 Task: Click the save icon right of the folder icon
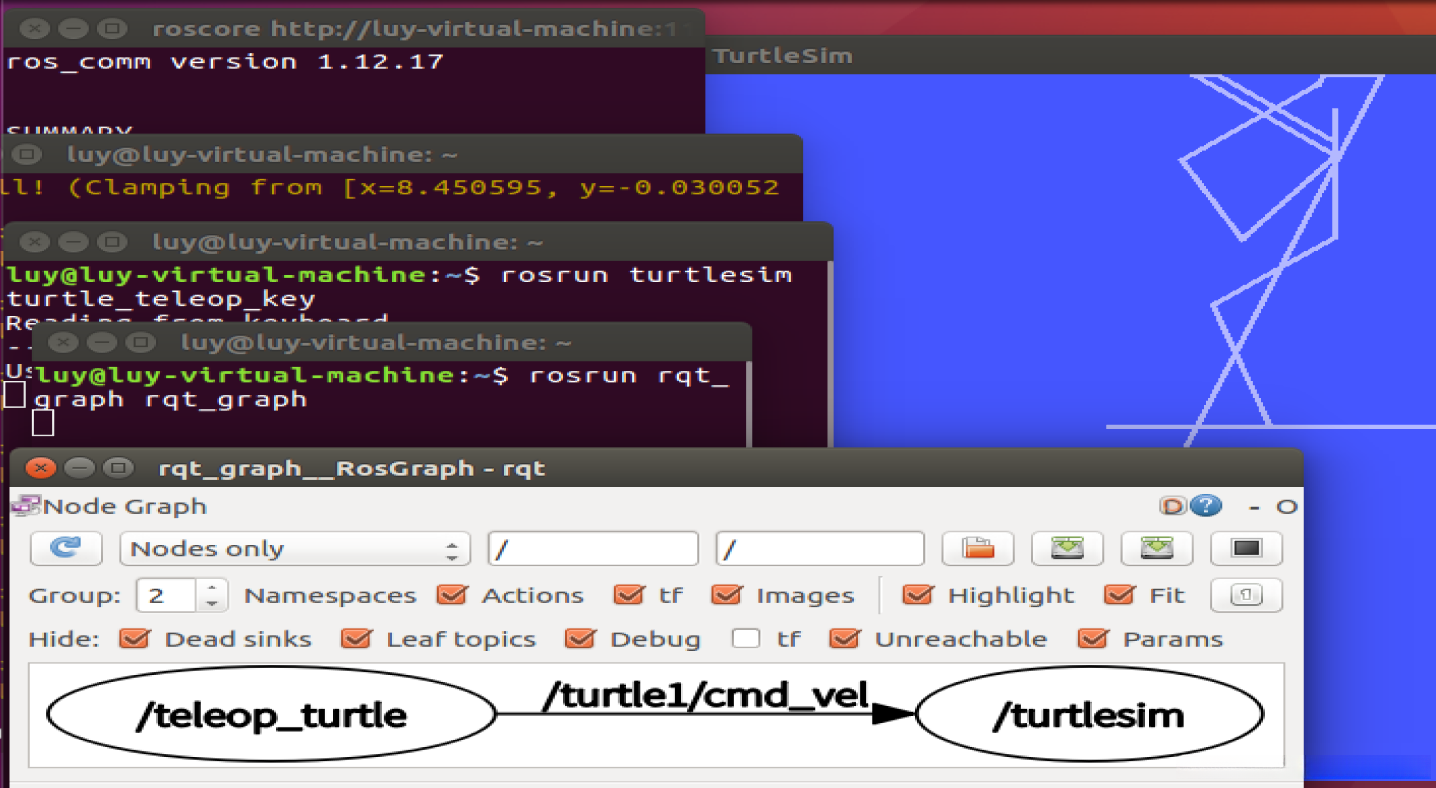pos(1067,548)
